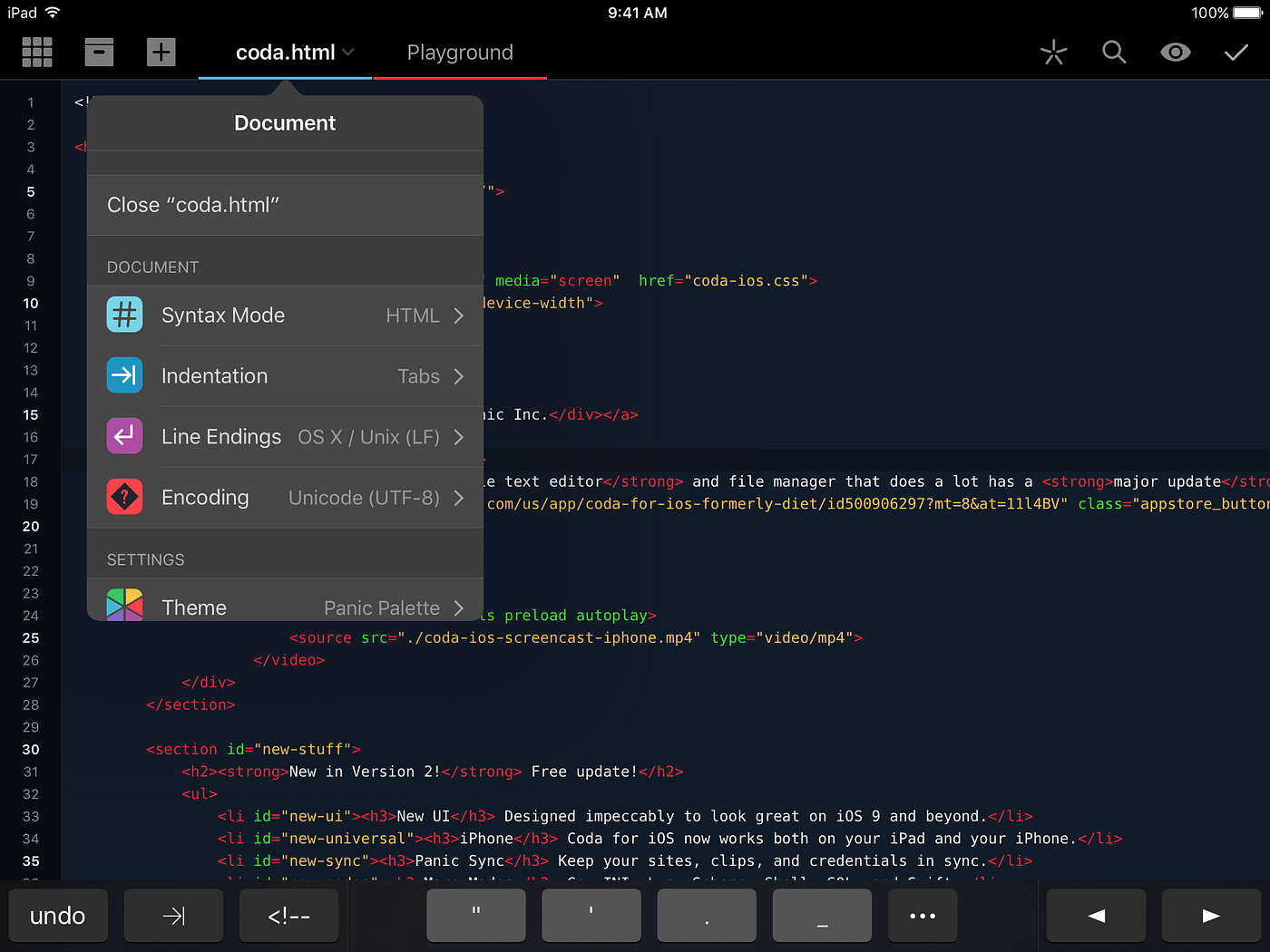Open coda.html tab dropdown arrow
Screen dimensions: 1270x952
coord(348,53)
